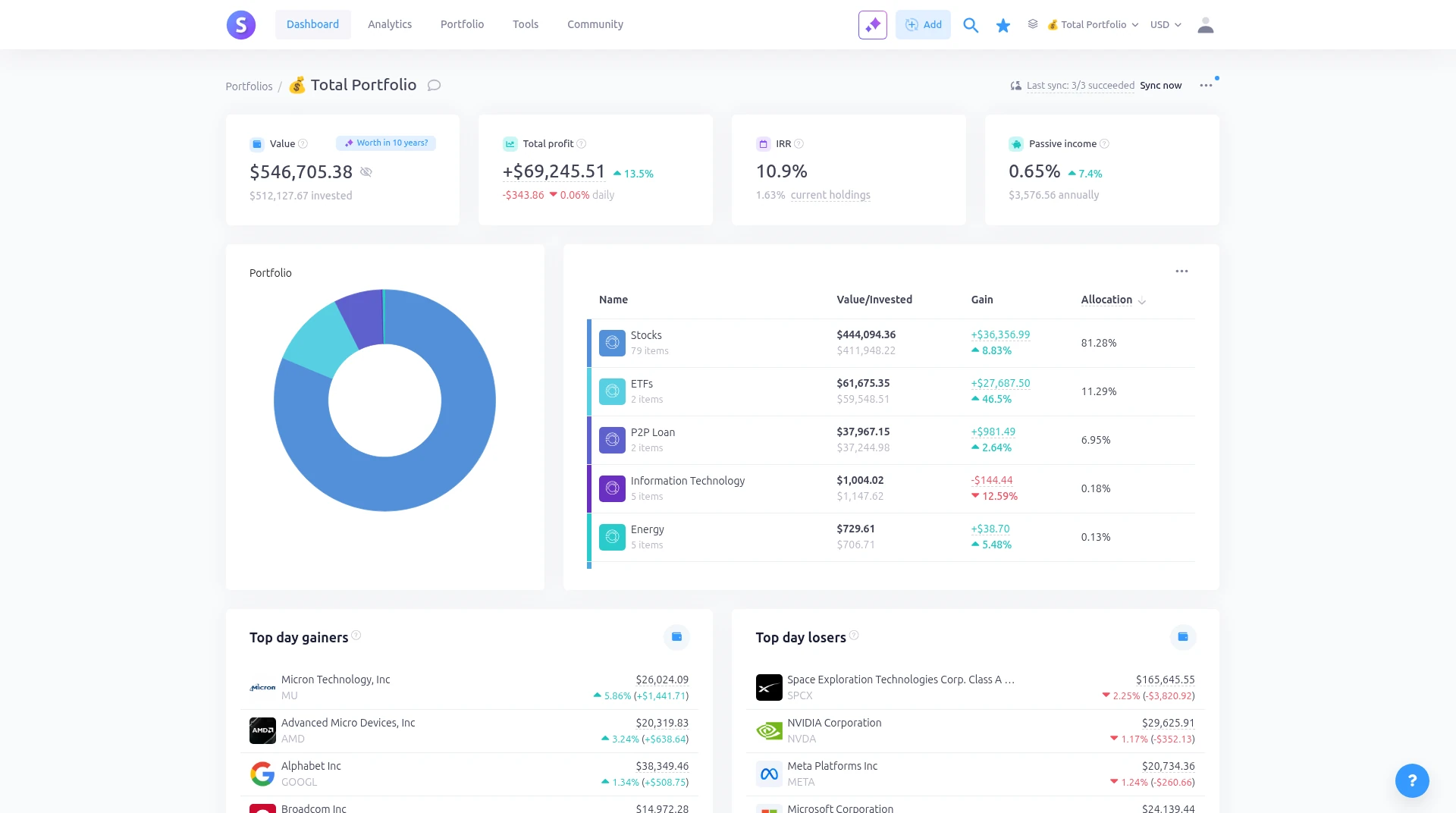
Task: Open the Analytics menu
Action: pos(390,24)
